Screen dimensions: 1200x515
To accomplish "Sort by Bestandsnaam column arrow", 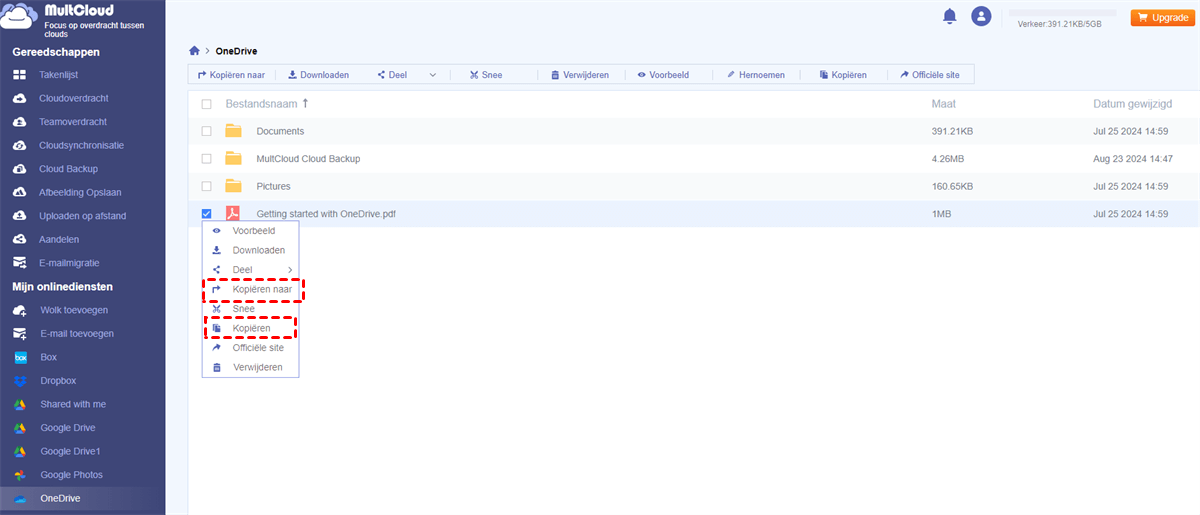I will click(x=305, y=103).
